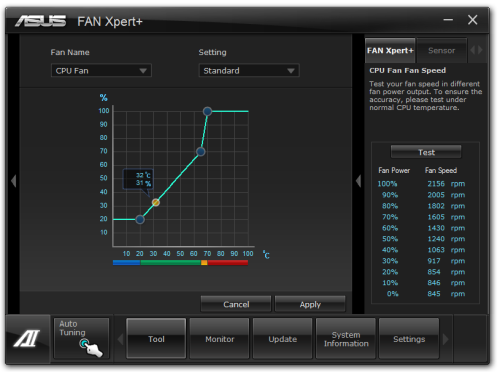Click the 32°C 31% tooltip box
Viewport: 500px width, 372px height.
[138, 179]
